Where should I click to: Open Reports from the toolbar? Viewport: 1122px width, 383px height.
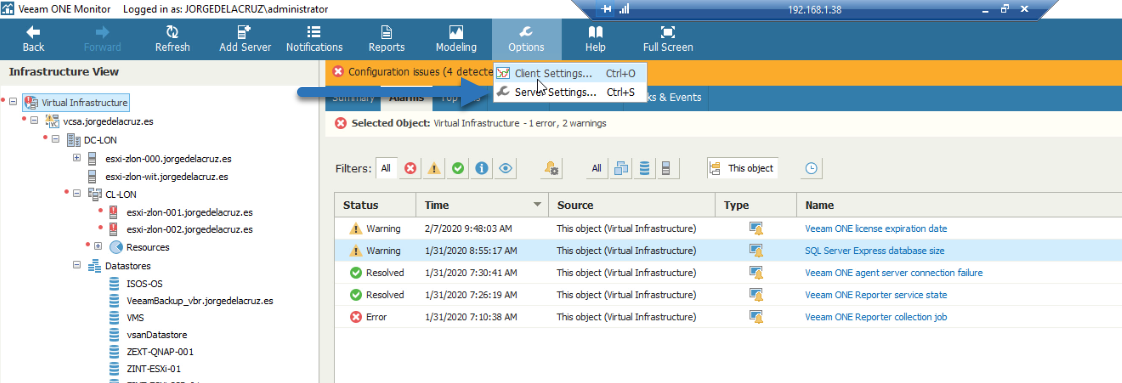[x=386, y=39]
